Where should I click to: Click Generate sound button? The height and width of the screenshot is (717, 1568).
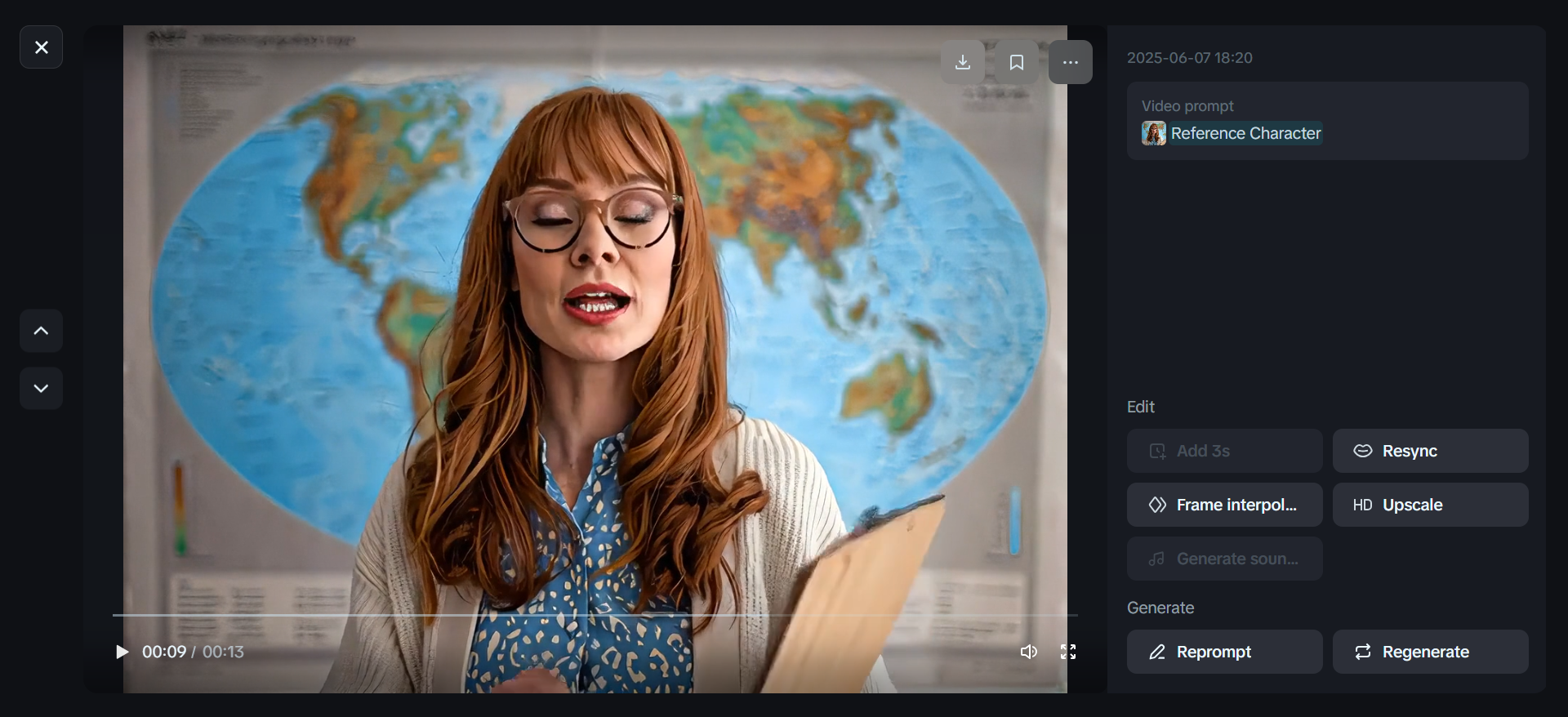click(x=1225, y=559)
